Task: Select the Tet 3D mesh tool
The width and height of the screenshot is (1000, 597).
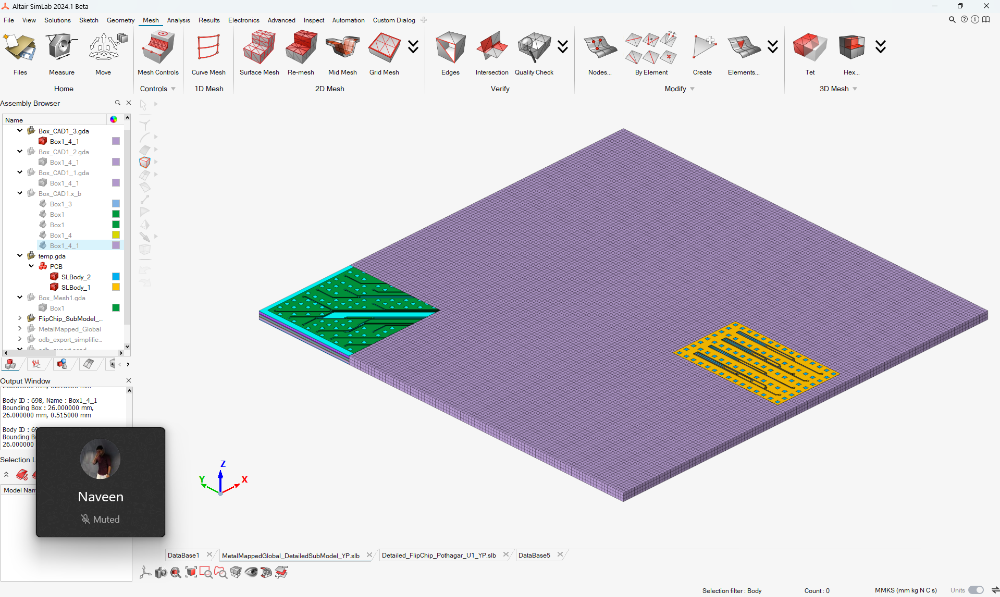Action: (810, 54)
